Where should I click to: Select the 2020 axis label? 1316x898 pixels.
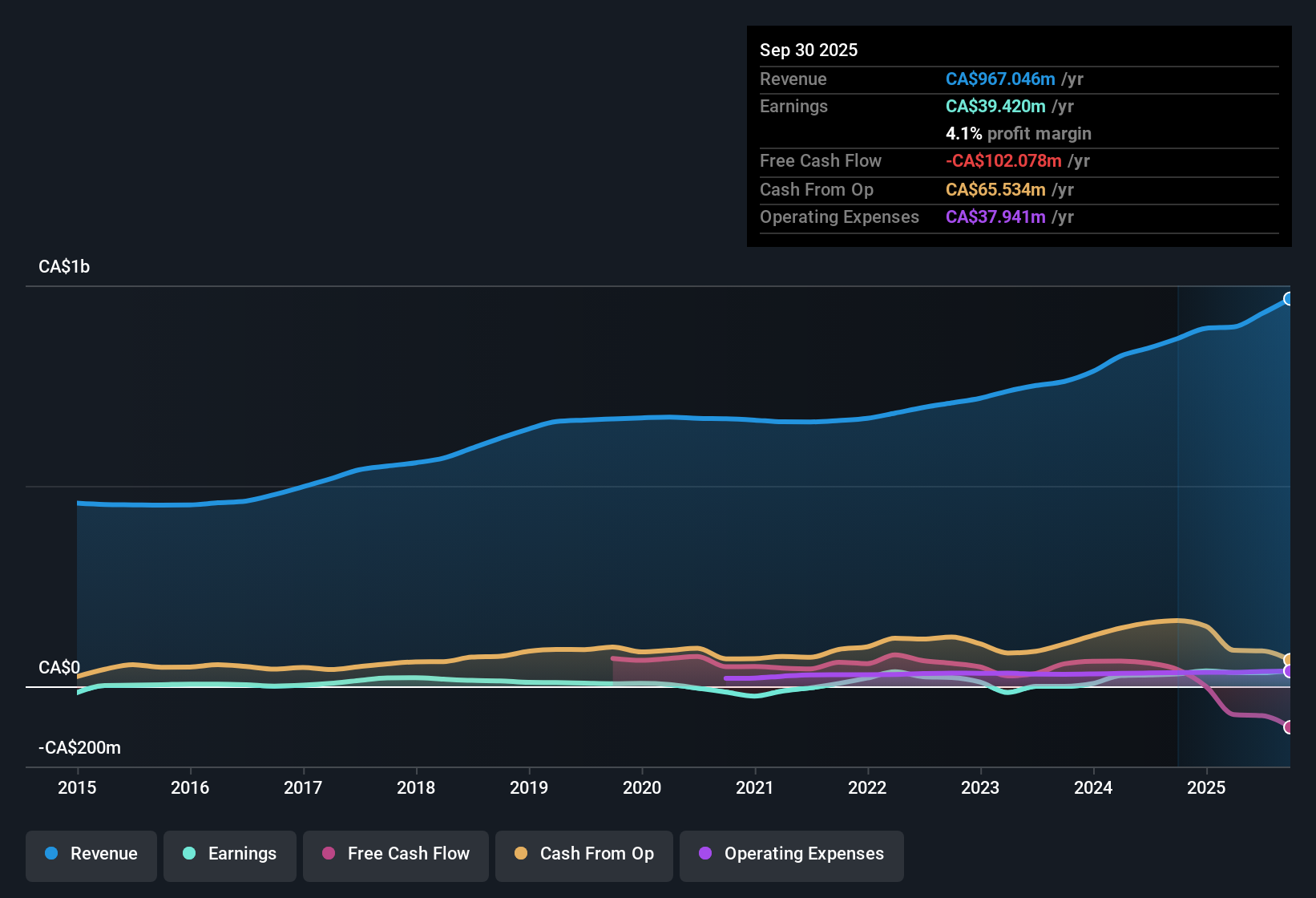[x=642, y=788]
